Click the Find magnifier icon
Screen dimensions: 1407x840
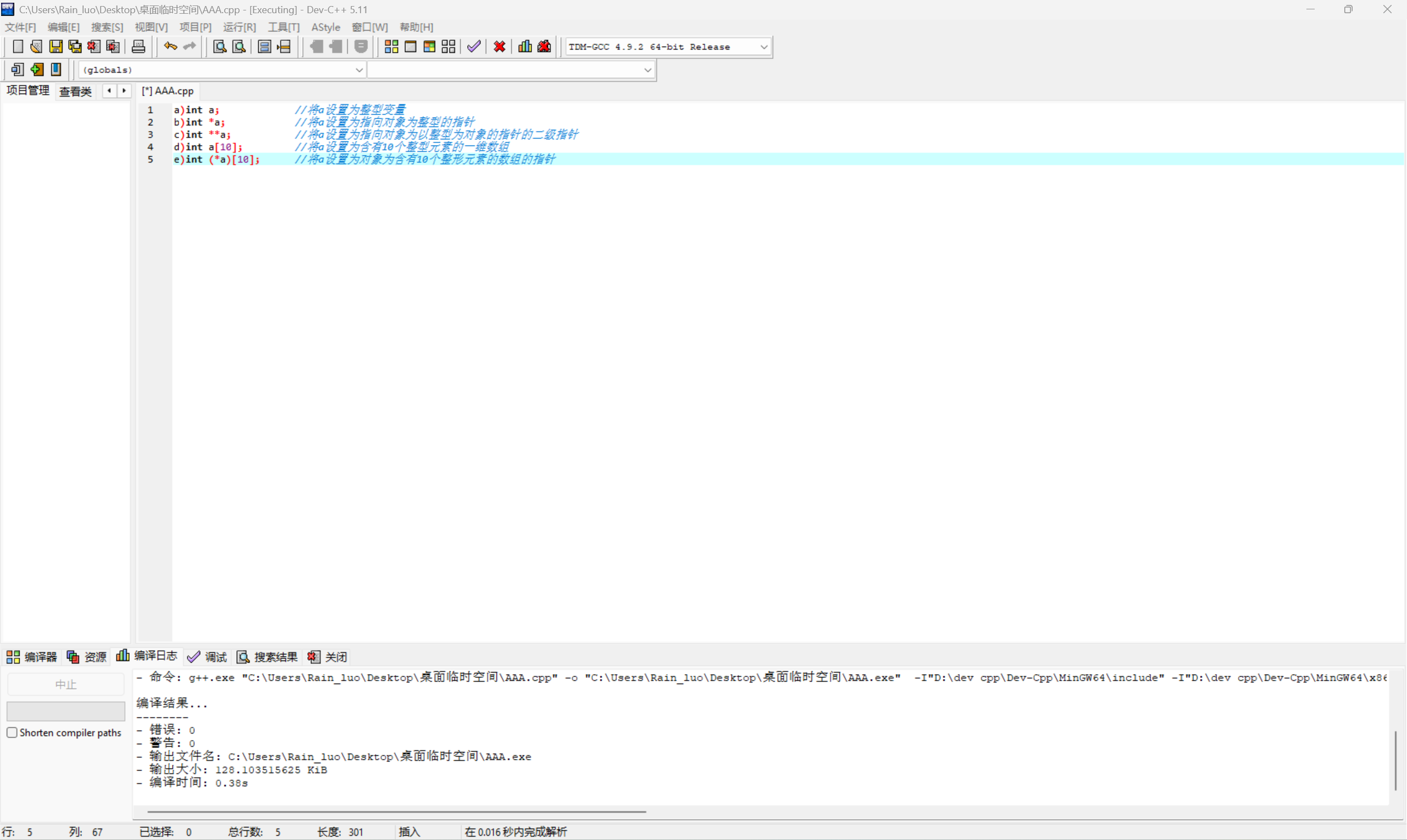(220, 47)
